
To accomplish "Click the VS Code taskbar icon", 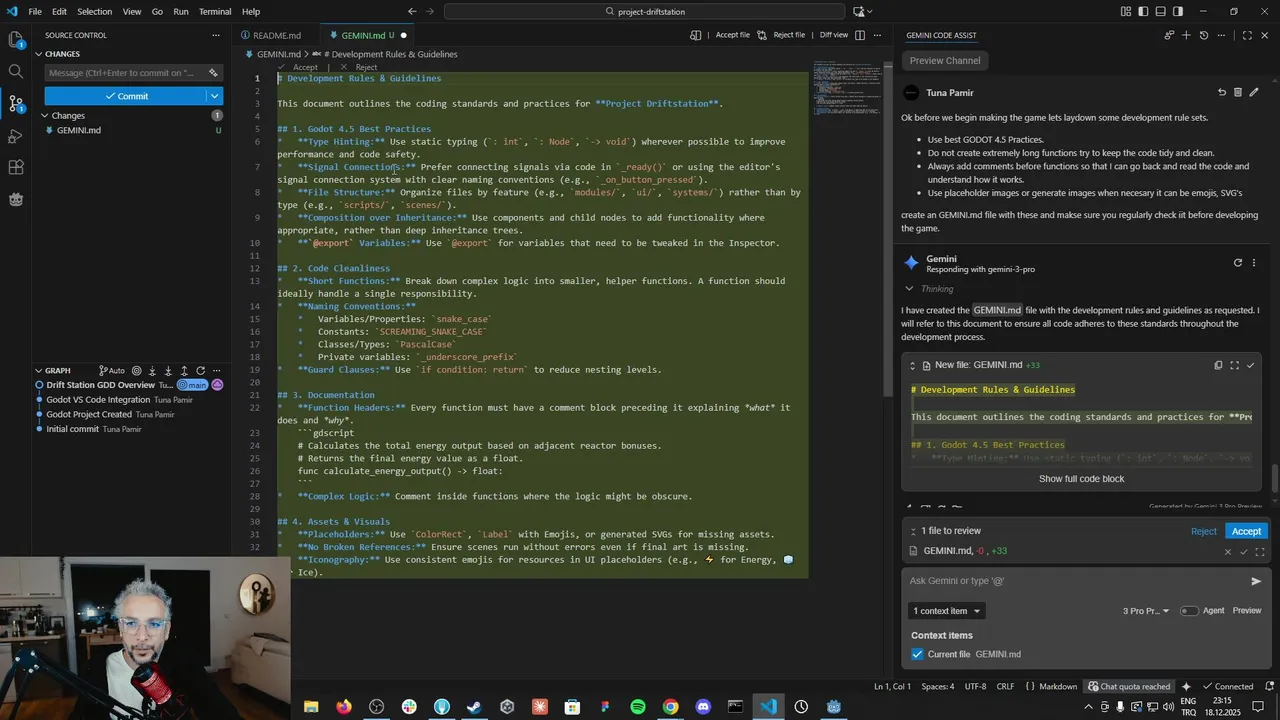I will (768, 707).
